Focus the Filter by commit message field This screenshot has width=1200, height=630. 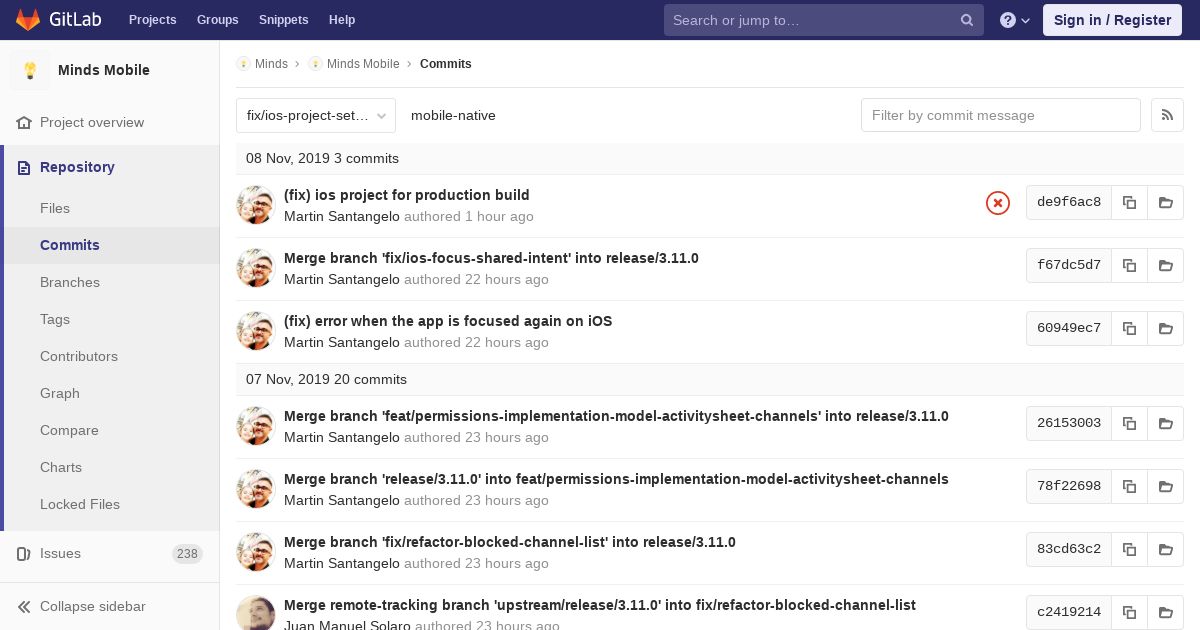click(x=1000, y=115)
